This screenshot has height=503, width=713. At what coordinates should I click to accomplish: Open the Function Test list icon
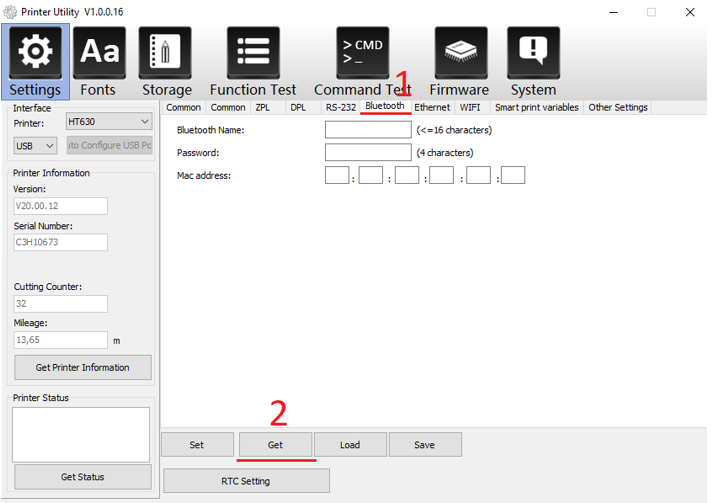(x=253, y=53)
